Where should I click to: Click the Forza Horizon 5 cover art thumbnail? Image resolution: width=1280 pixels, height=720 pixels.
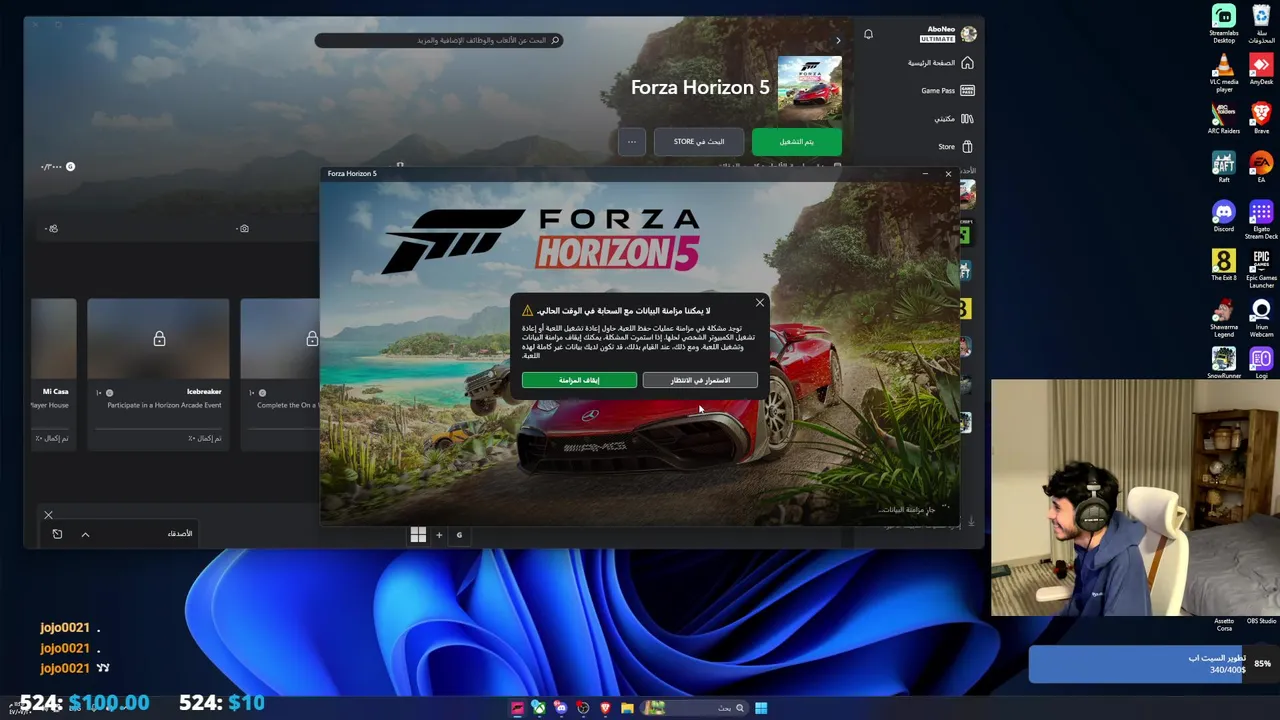(x=809, y=89)
